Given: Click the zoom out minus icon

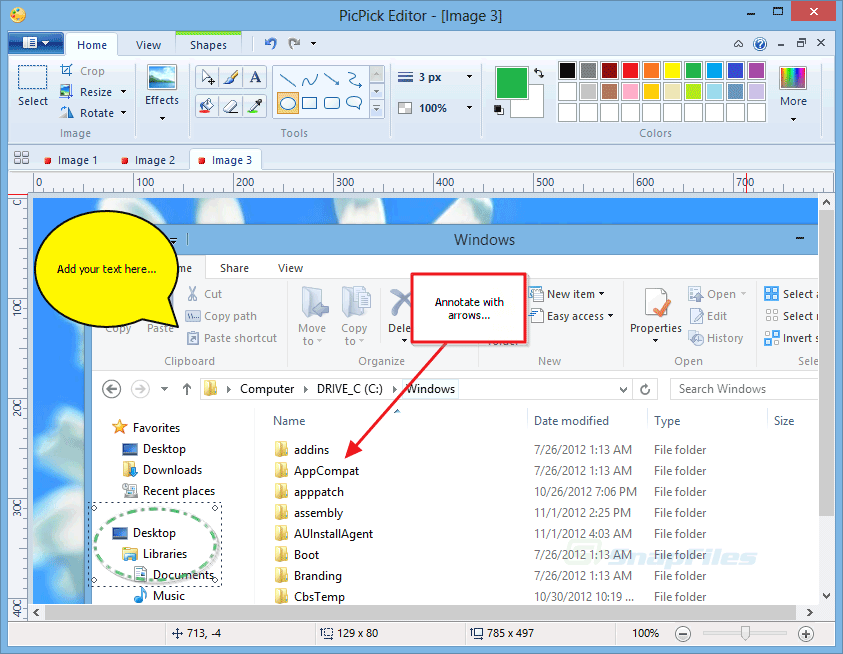Looking at the screenshot, I should click(x=683, y=634).
